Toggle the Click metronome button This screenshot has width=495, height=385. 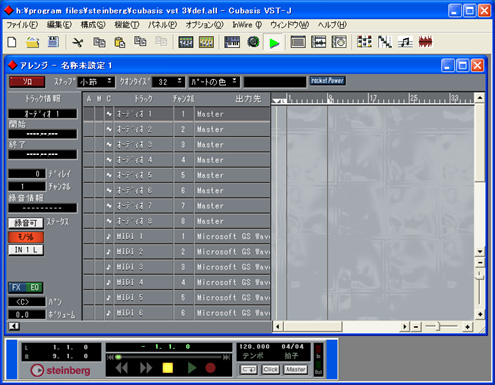pos(270,369)
